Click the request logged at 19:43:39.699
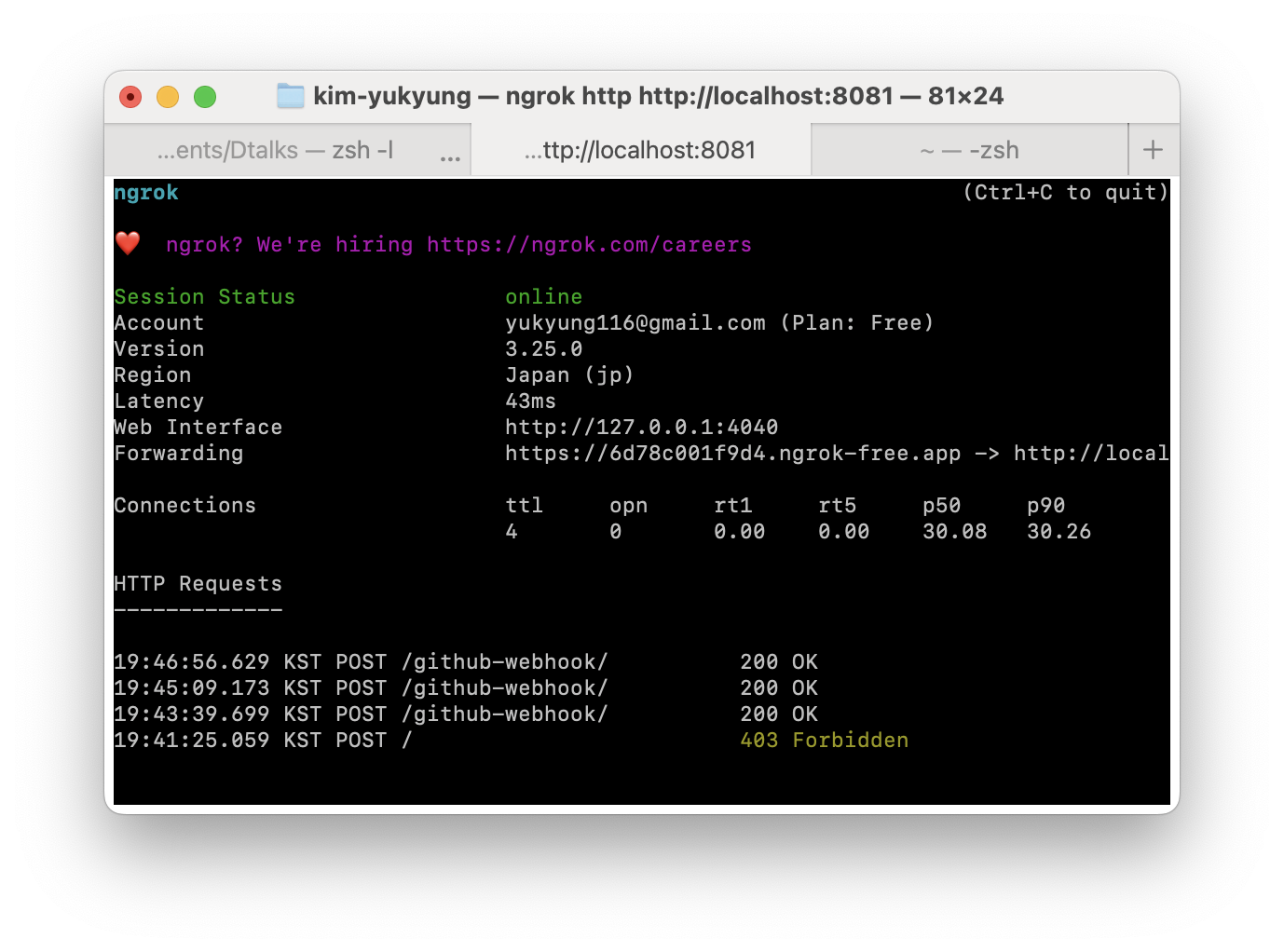Image resolution: width=1284 pixels, height=952 pixels. [466, 714]
